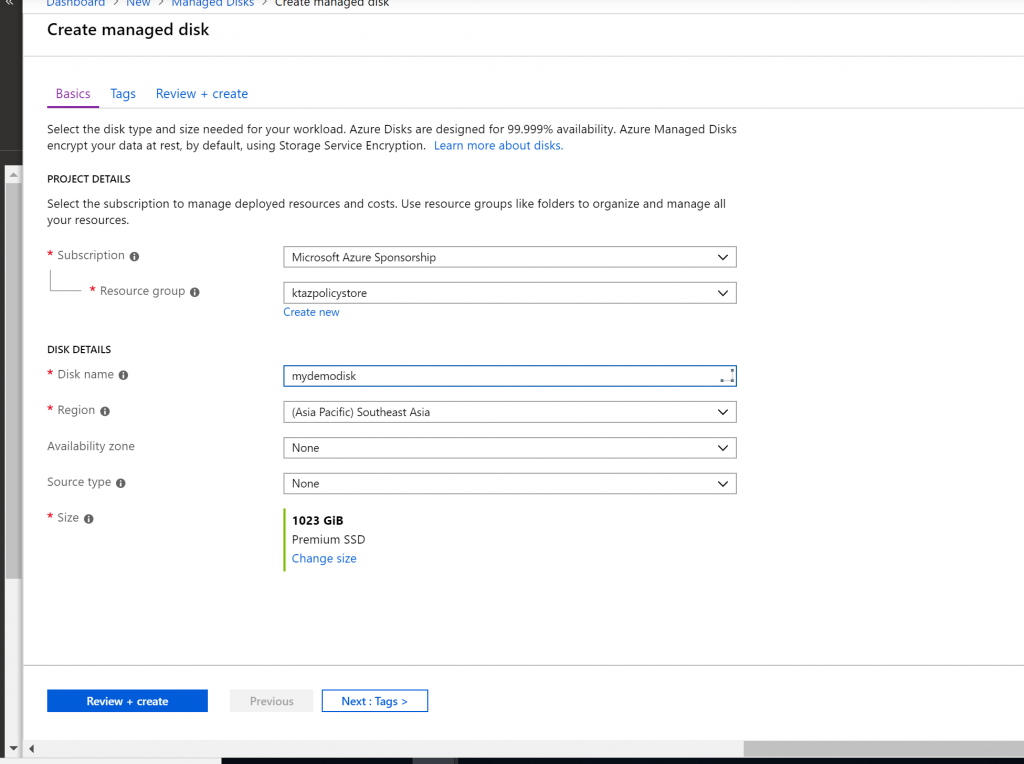Click the Size info icon
The image size is (1024, 764).
[x=89, y=519]
